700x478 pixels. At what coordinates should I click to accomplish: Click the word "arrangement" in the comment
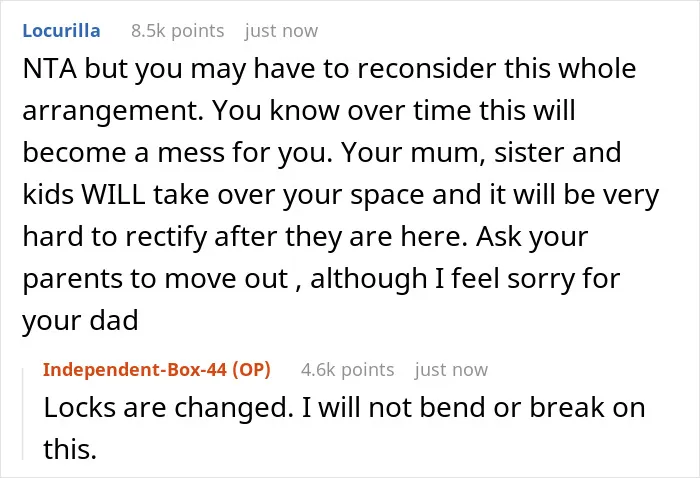(x=110, y=111)
